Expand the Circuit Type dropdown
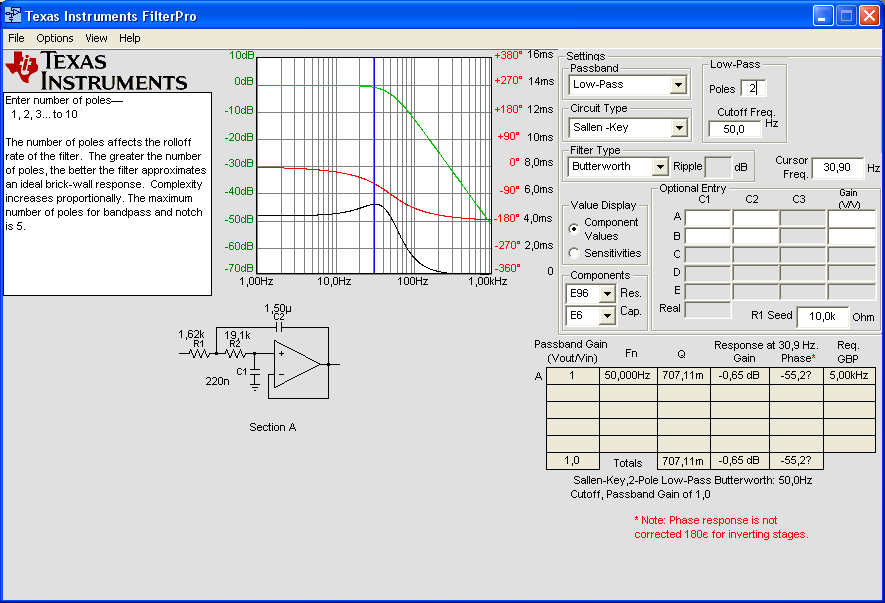 [x=679, y=128]
